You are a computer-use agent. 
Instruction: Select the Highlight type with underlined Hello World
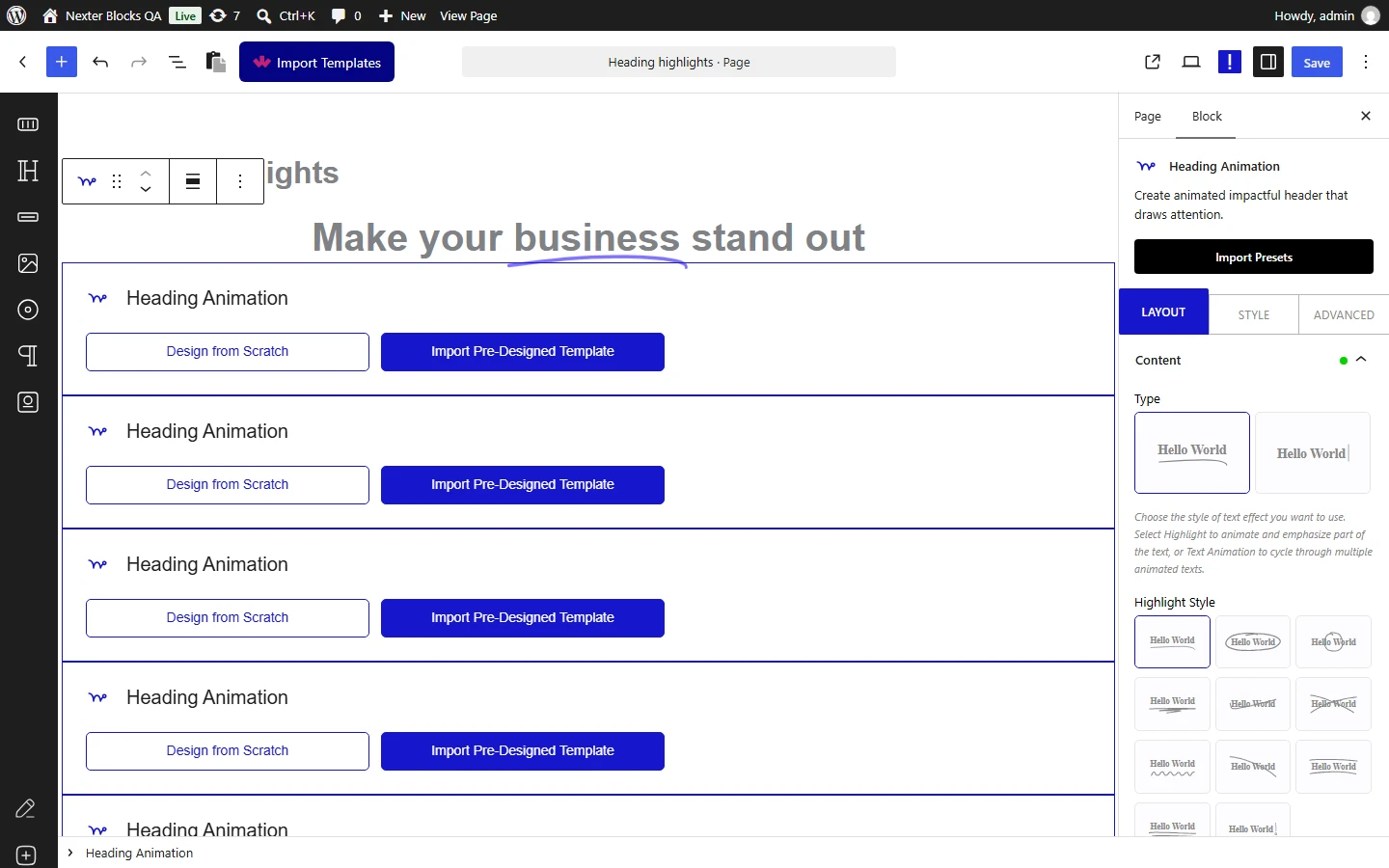pyautogui.click(x=1192, y=452)
